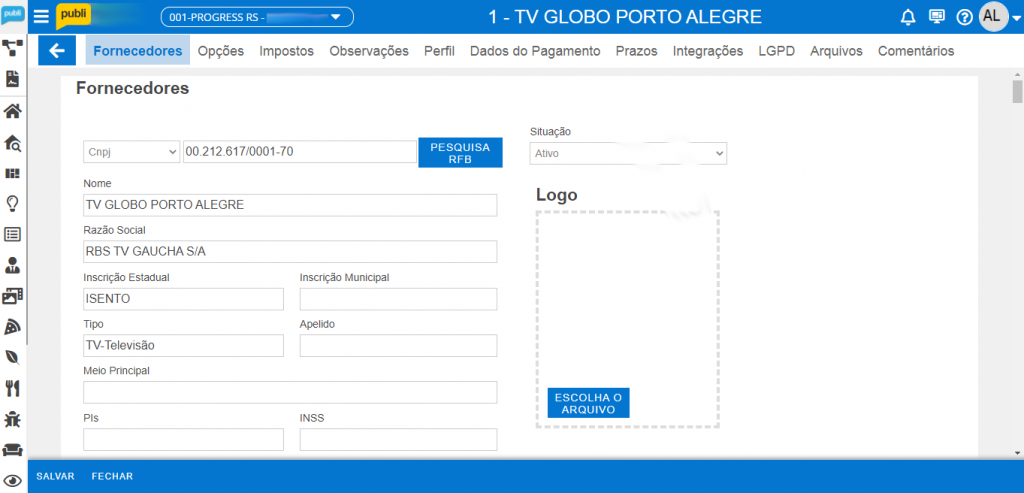The width and height of the screenshot is (1024, 493).
Task: Click the Nome input field
Action: 290,204
